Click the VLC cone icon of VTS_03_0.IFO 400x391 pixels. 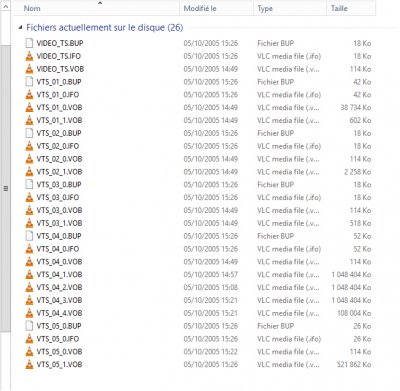pos(29,197)
